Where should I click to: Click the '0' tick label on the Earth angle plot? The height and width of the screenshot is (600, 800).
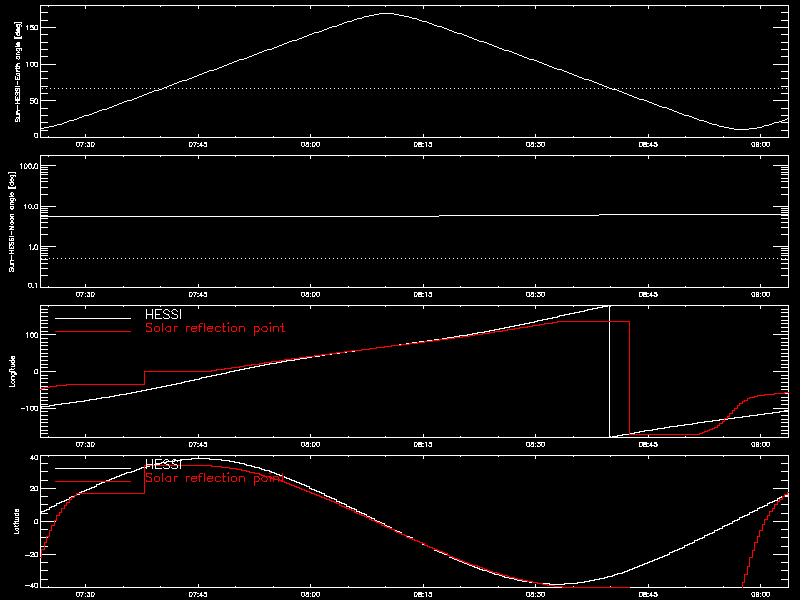[36, 135]
